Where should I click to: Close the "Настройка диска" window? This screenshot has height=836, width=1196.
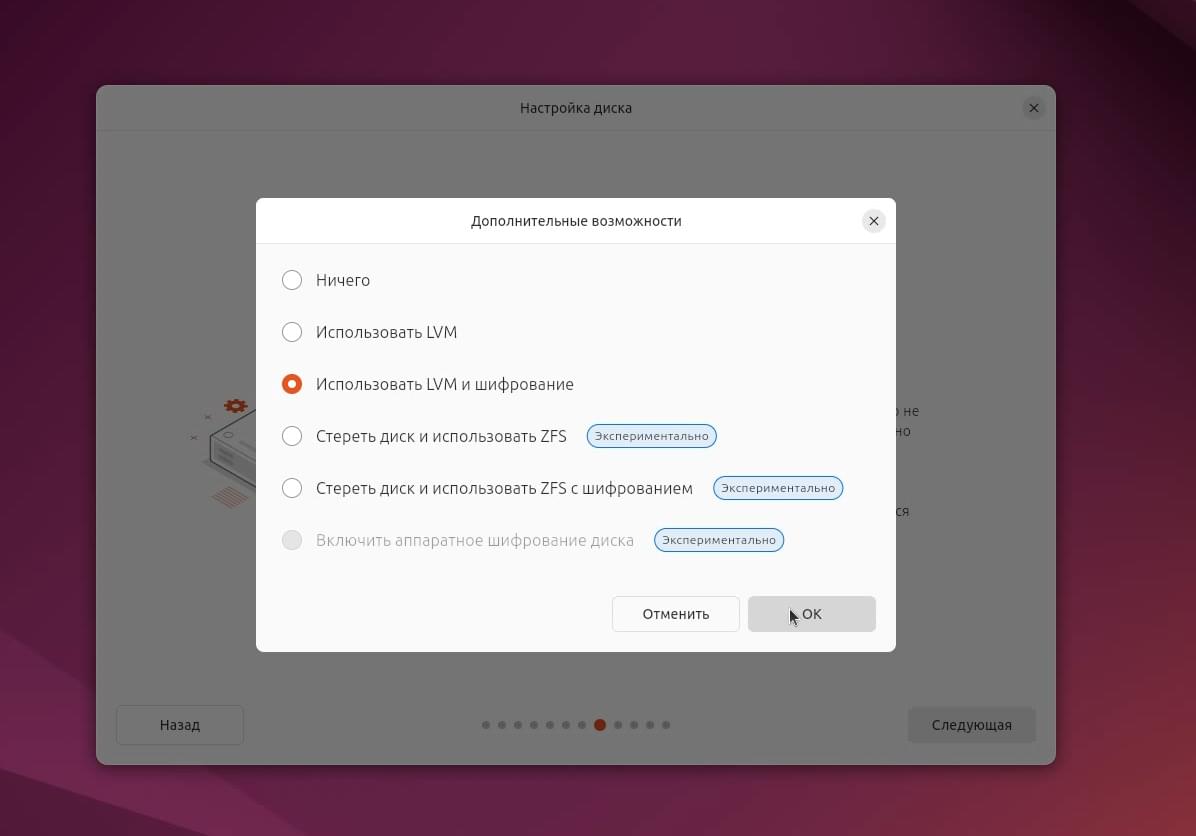pos(1034,108)
